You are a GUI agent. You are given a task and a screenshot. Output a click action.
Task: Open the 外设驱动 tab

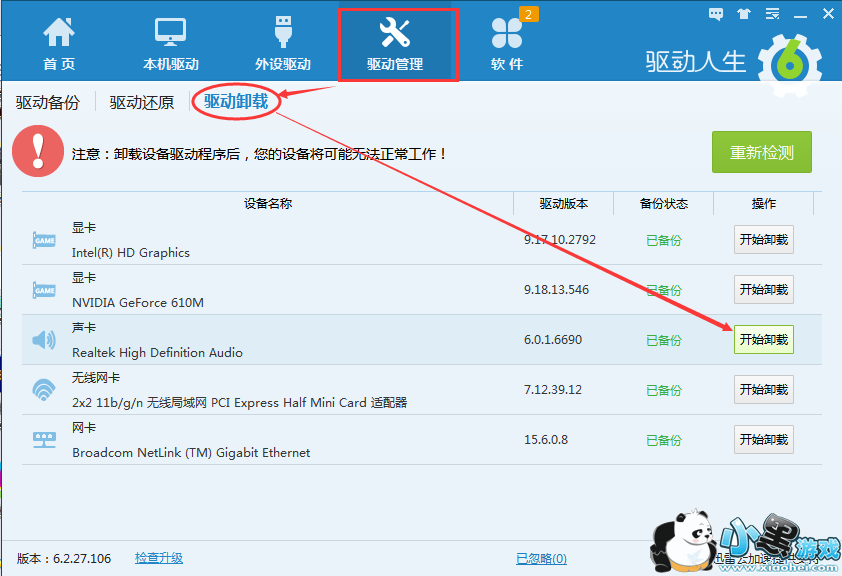[282, 44]
